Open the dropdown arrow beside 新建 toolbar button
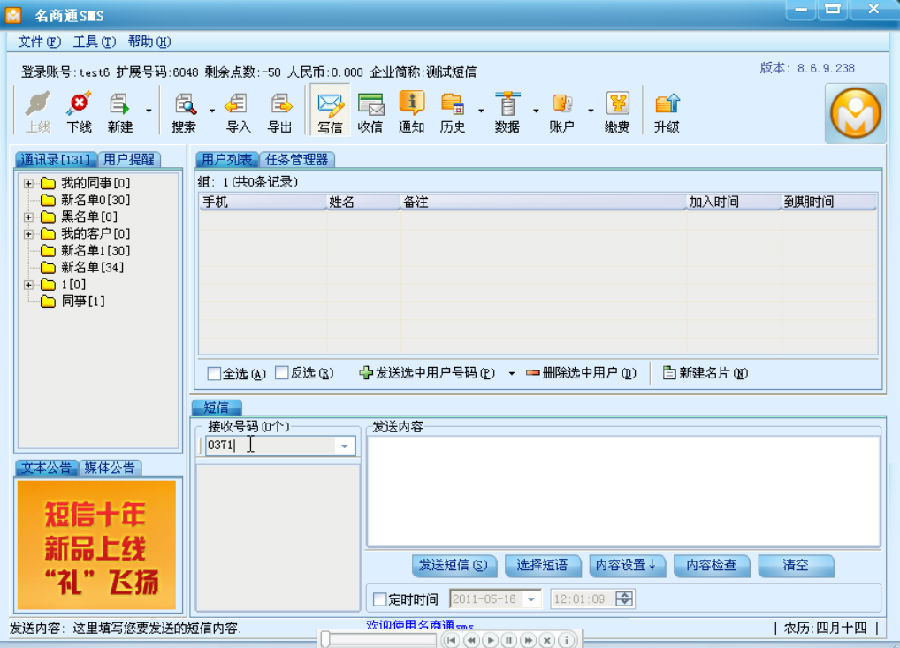 pyautogui.click(x=149, y=110)
